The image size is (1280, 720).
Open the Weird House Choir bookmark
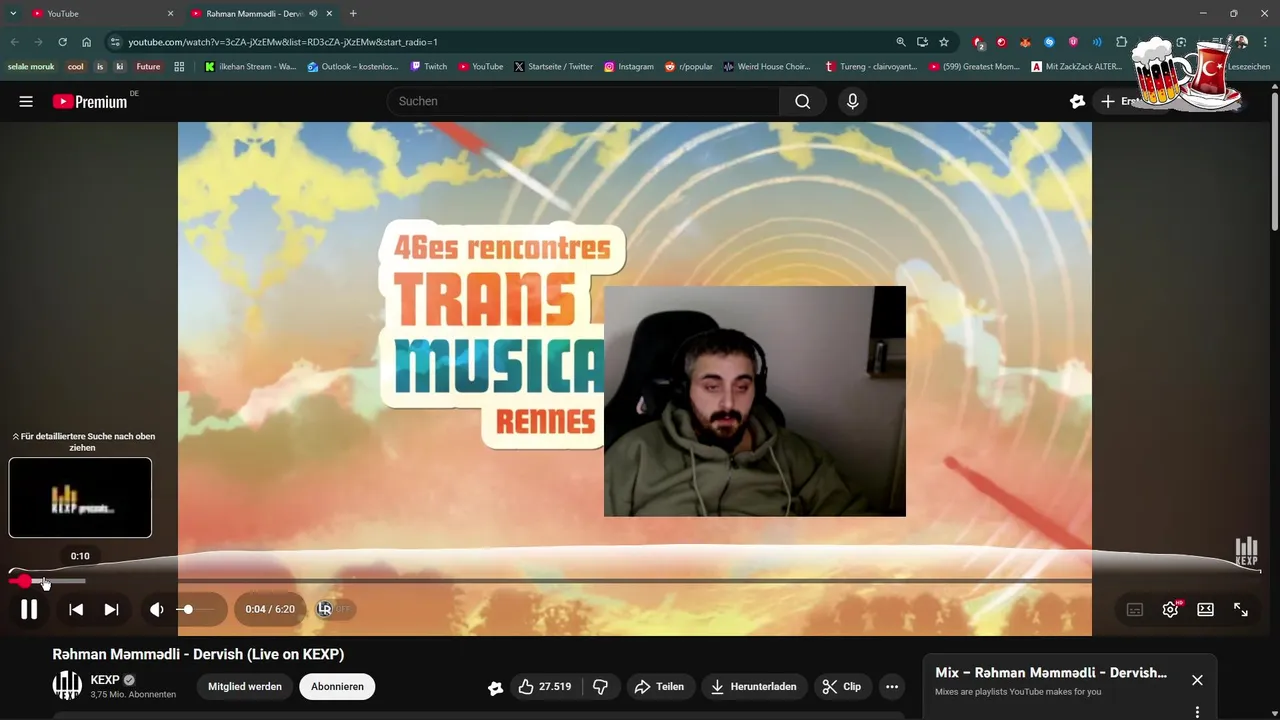pos(767,67)
